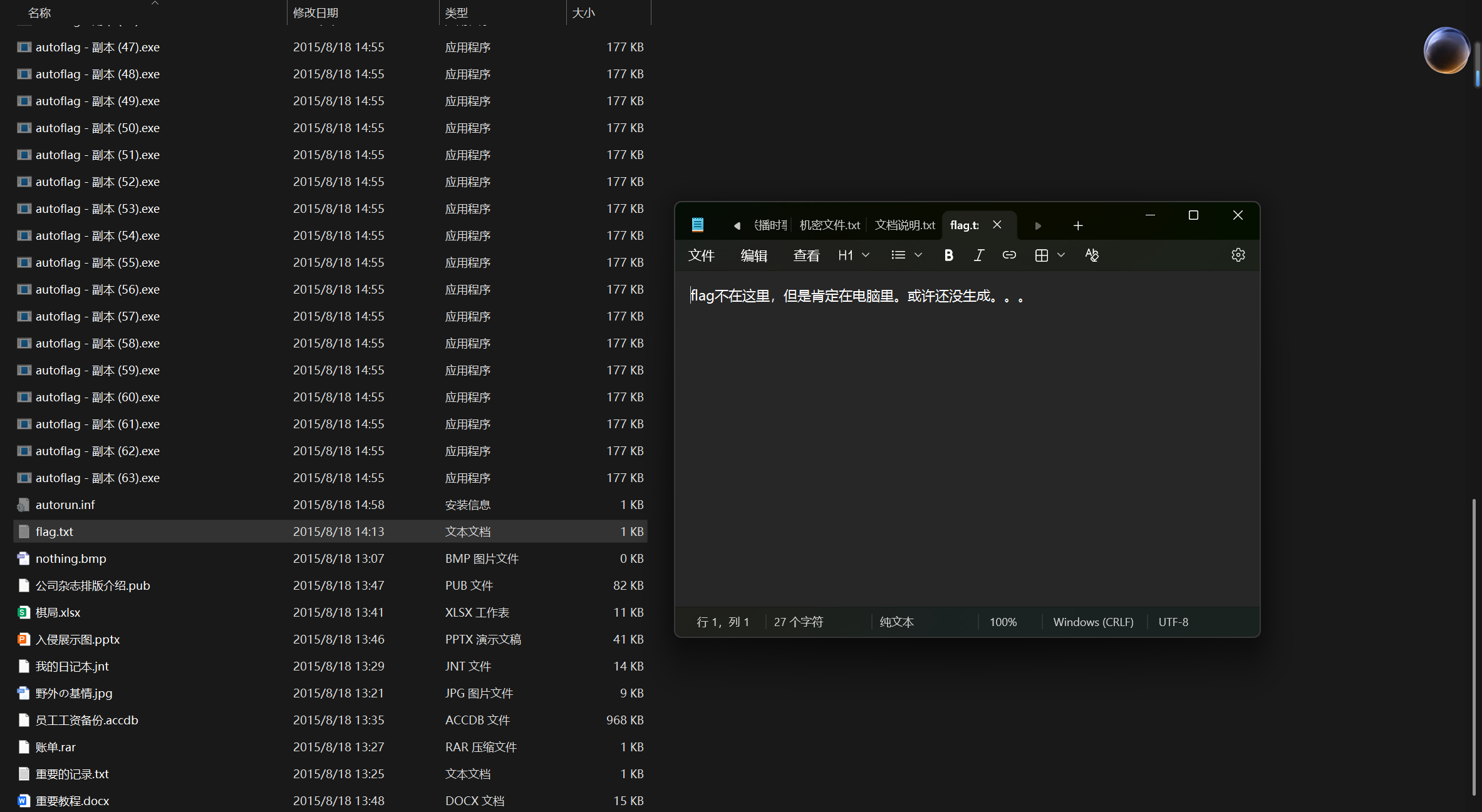The width and height of the screenshot is (1482, 812).
Task: Open Notepad settings gear
Action: click(x=1238, y=255)
